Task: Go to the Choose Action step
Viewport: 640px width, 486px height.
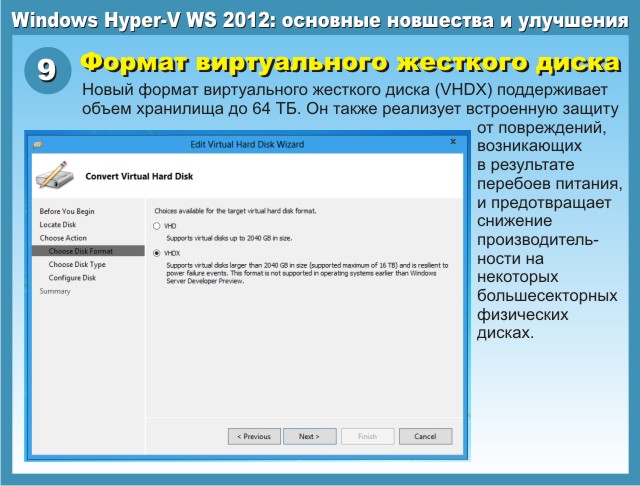Action: coord(63,238)
